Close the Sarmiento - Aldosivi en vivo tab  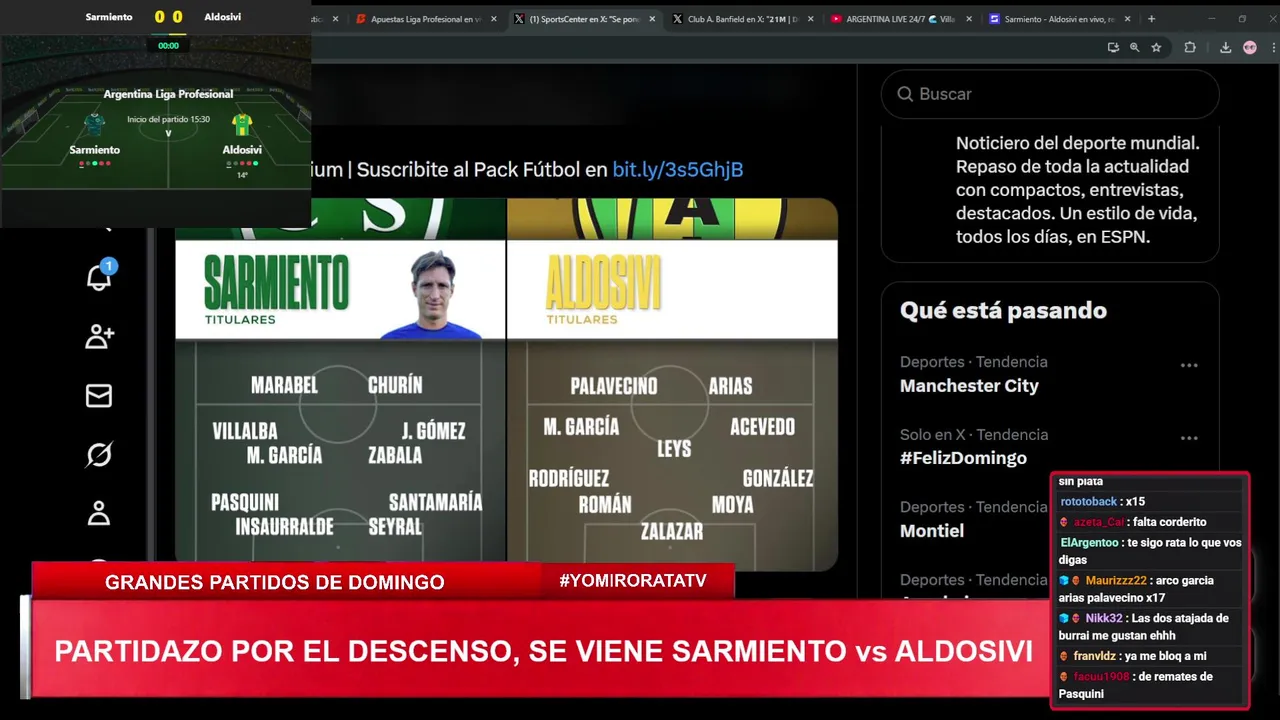1128,19
